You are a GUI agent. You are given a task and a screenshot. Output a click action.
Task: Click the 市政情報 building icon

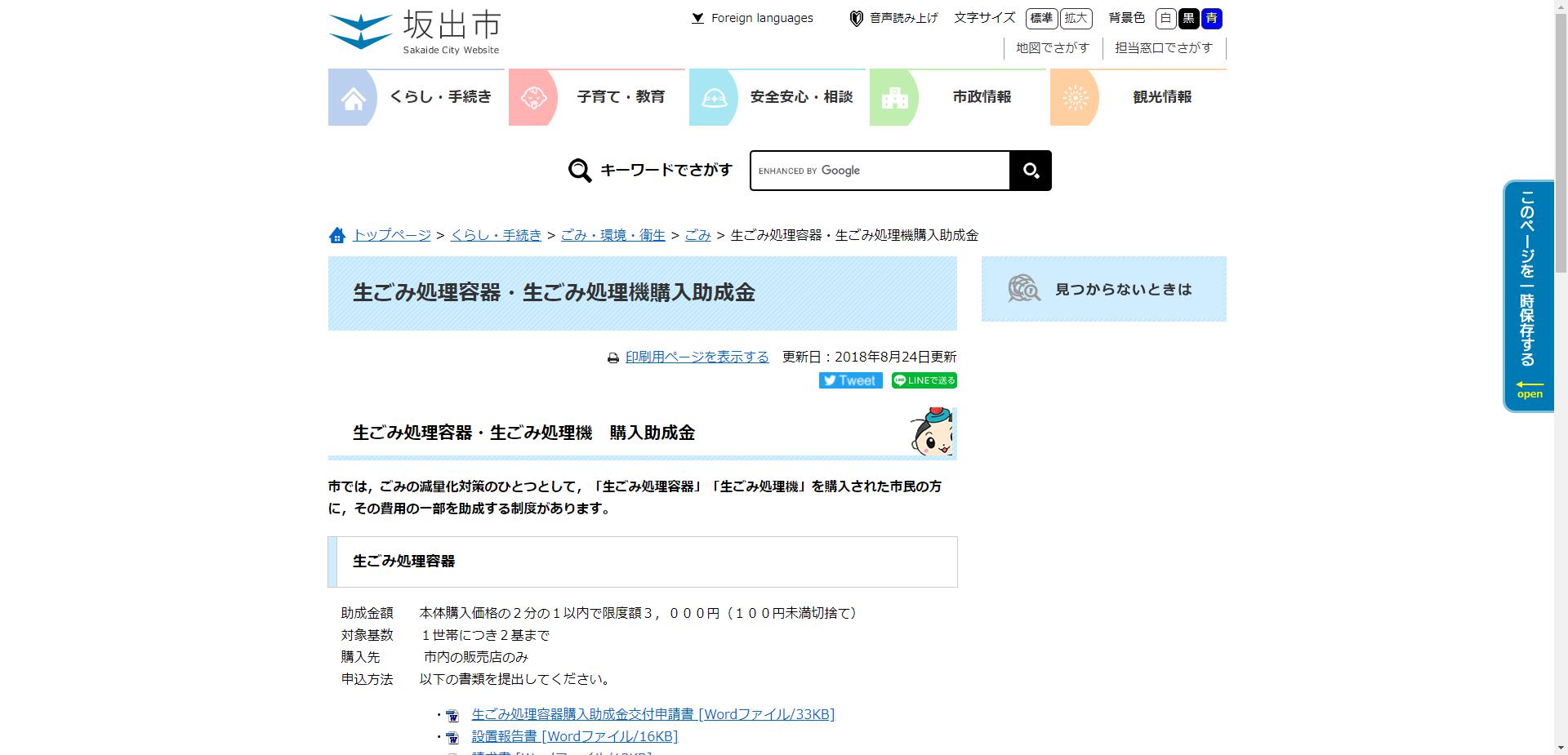[895, 97]
